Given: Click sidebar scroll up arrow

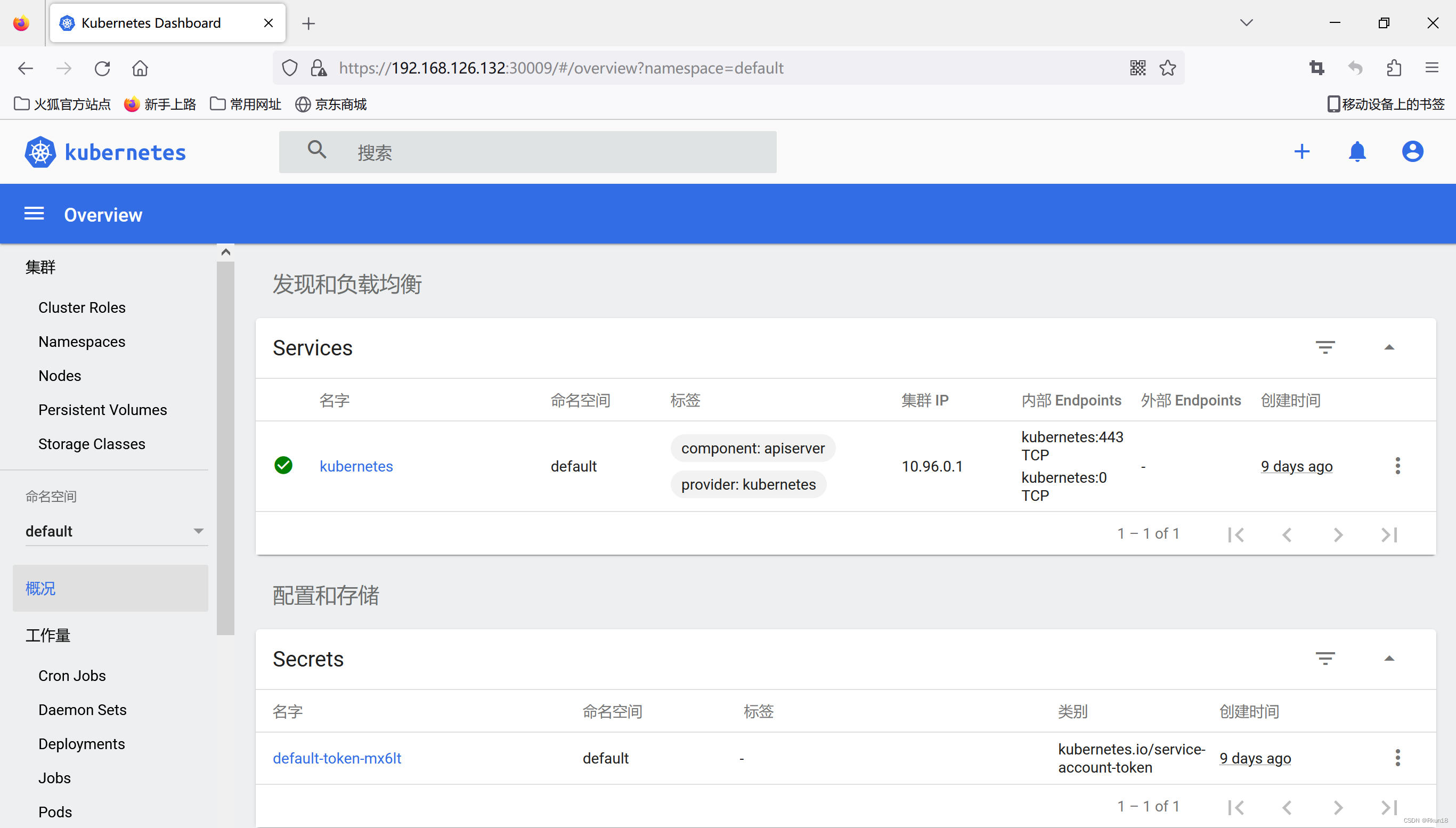Looking at the screenshot, I should point(226,252).
